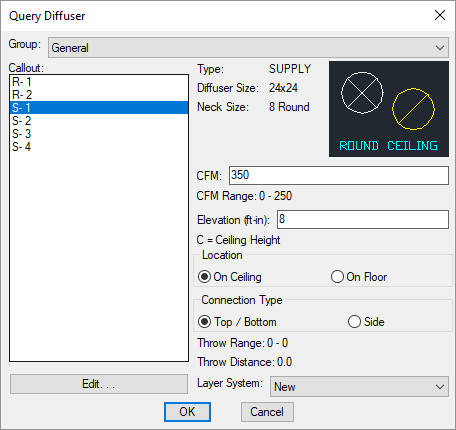Select the On Floor location option
456x430 pixels.
point(359,277)
